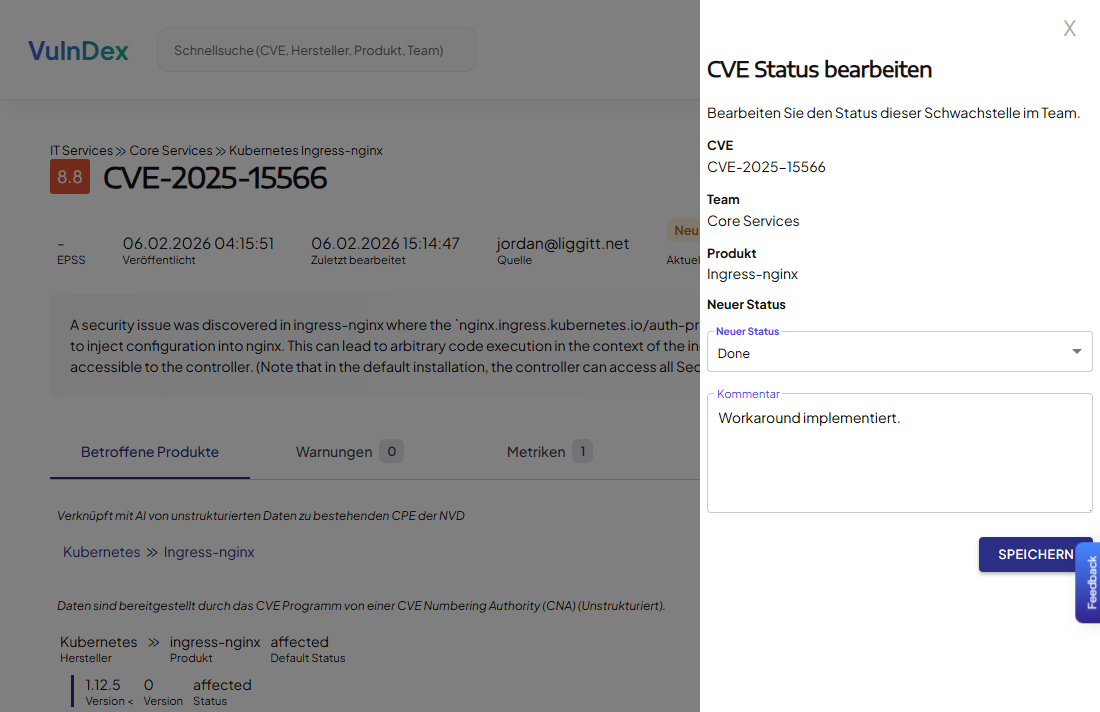Click the red 8.8 severity badge
Screen dimensions: 1100x712
click(x=70, y=176)
